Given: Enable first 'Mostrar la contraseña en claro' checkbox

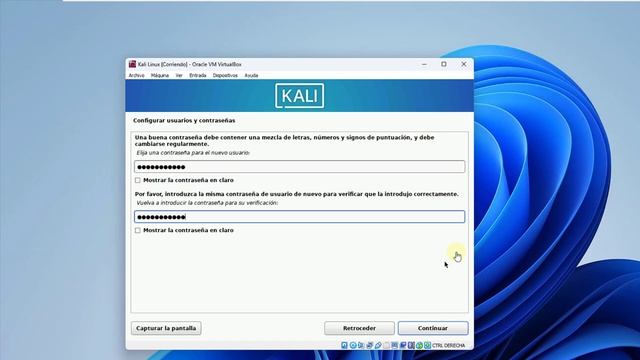Looking at the screenshot, I should (x=138, y=180).
